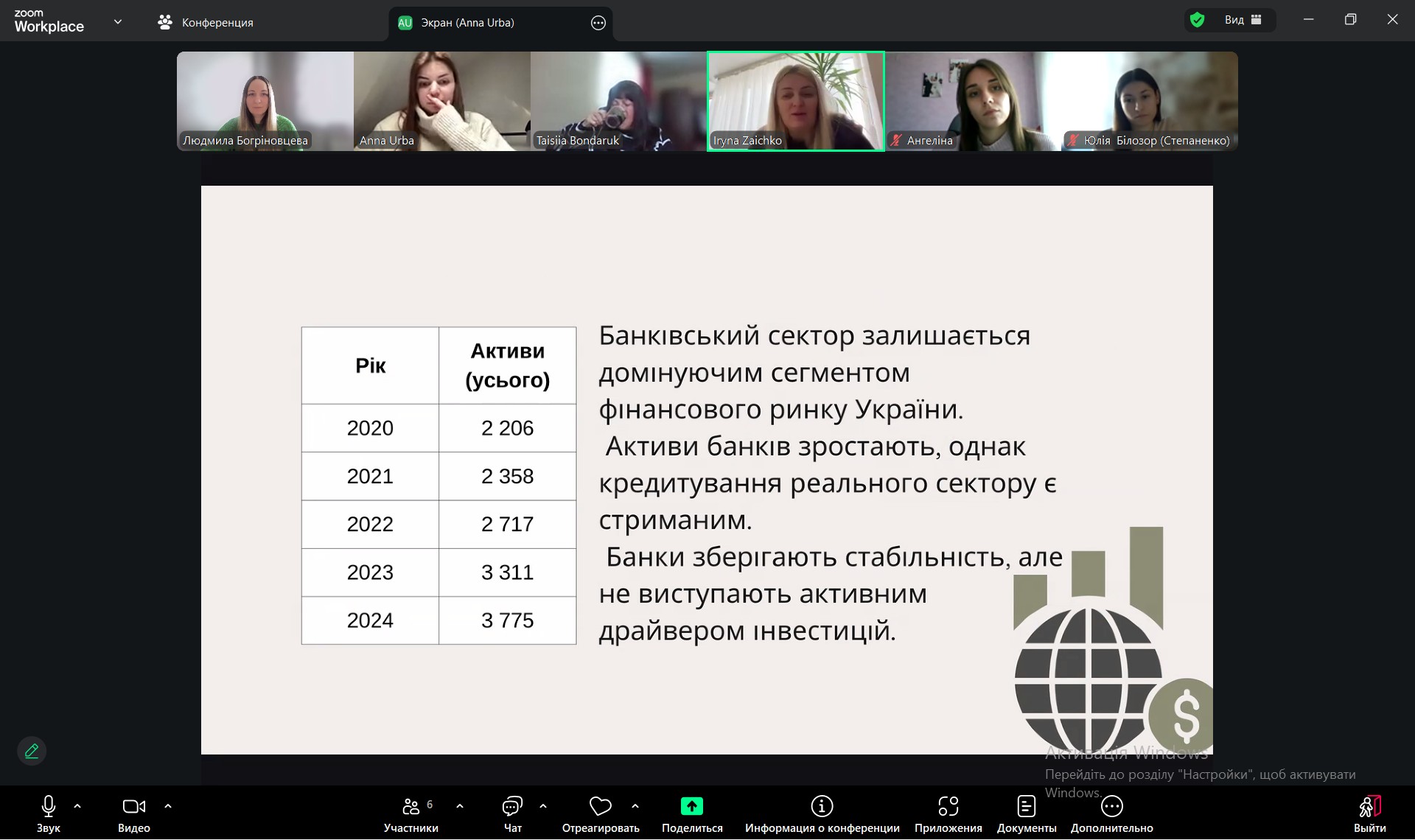Expand video options arrow next to Видео

point(168,807)
